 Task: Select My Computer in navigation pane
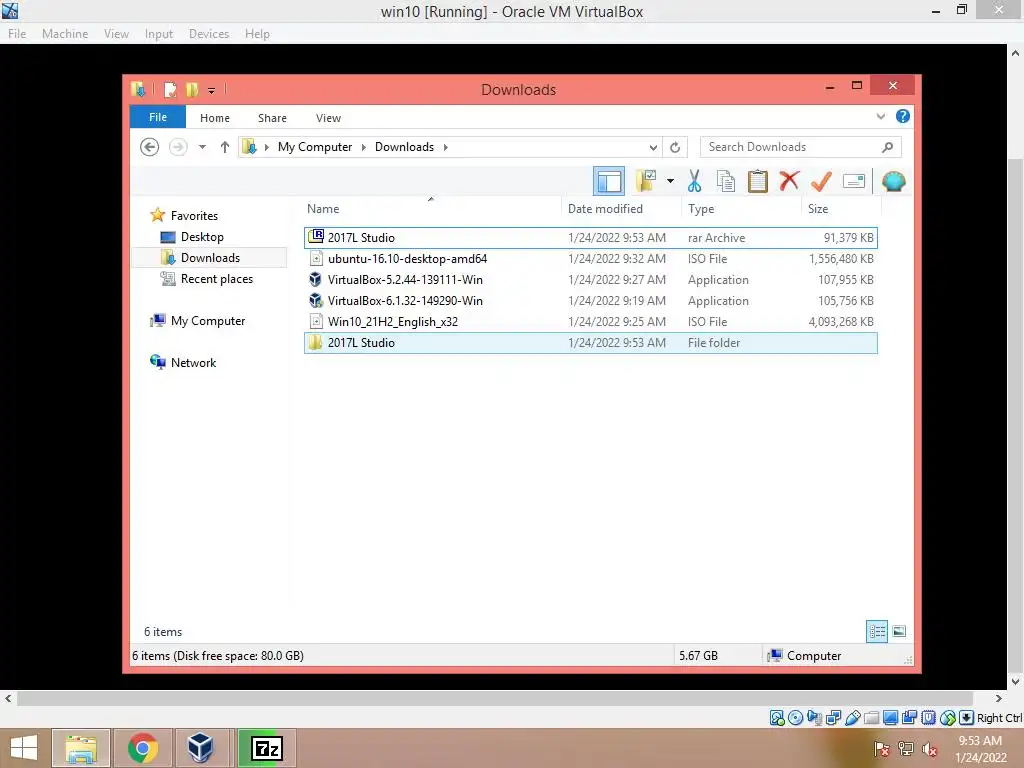click(x=208, y=321)
